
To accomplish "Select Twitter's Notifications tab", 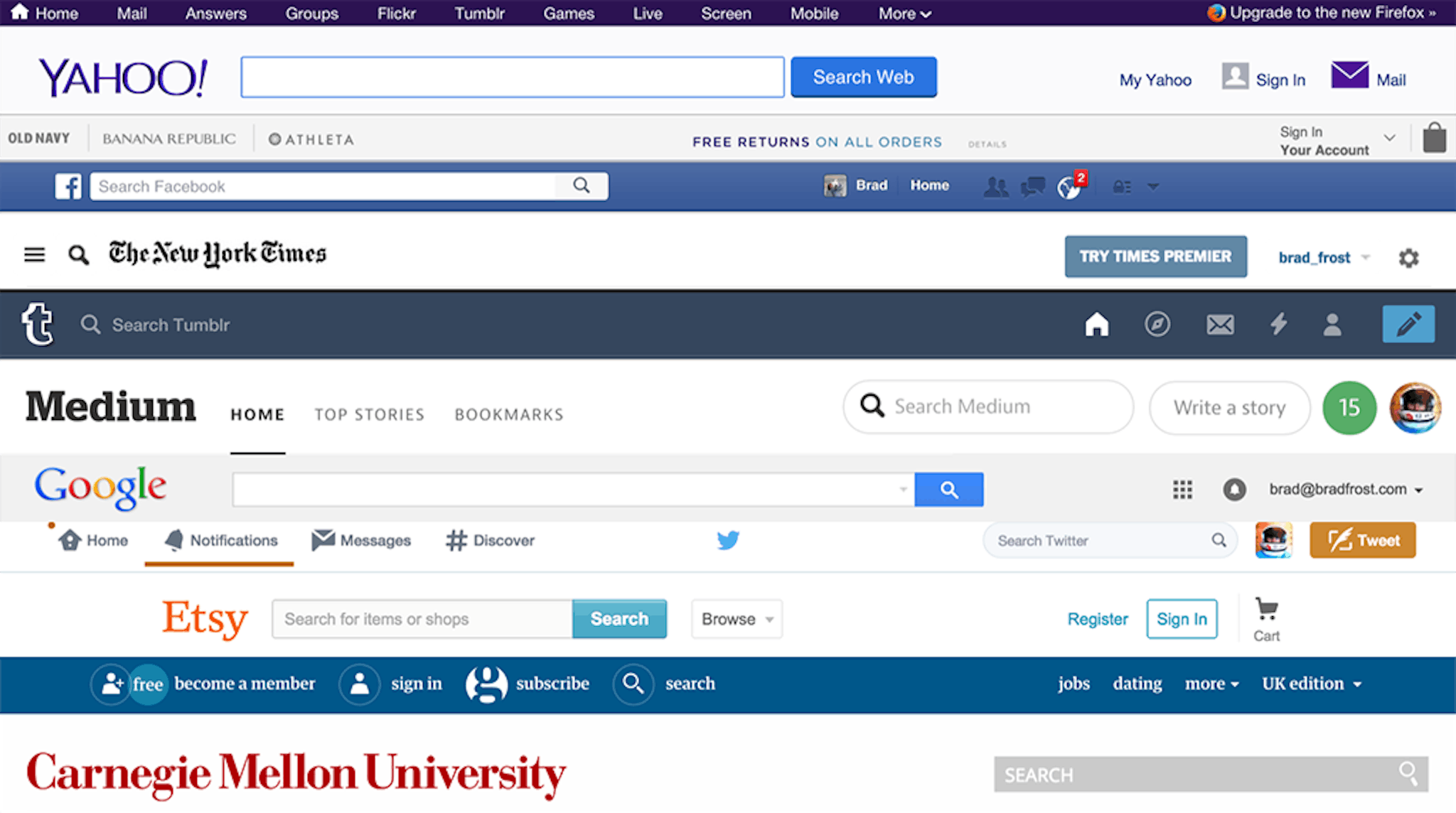I will point(220,541).
